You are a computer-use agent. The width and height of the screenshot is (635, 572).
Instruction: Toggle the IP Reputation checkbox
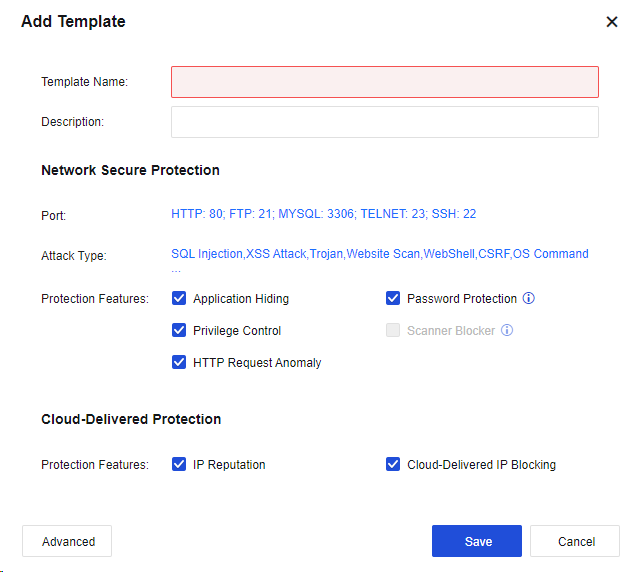click(180, 464)
